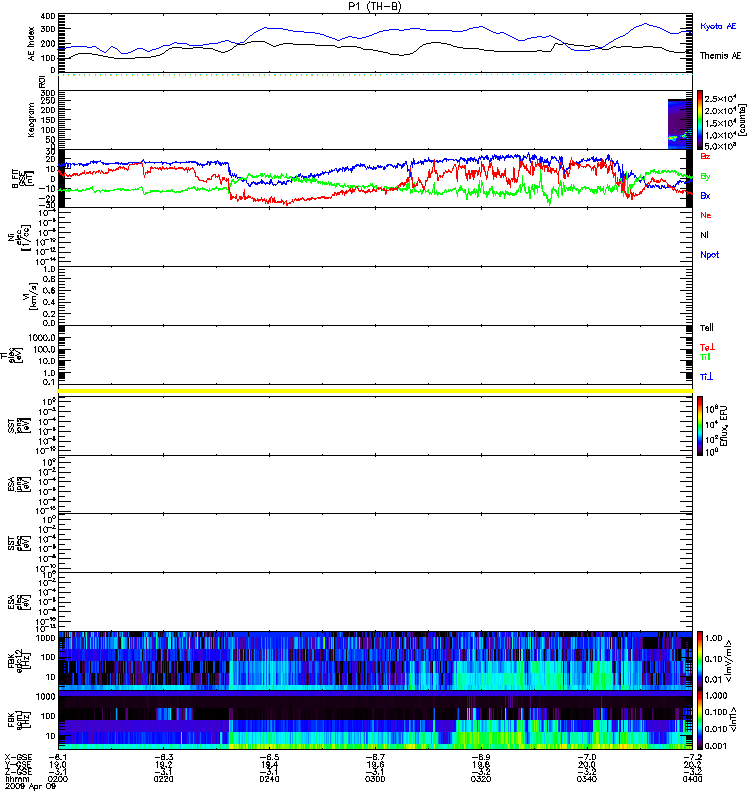Click the blue Bx legend label
The height and width of the screenshot is (800, 750).
(x=705, y=196)
